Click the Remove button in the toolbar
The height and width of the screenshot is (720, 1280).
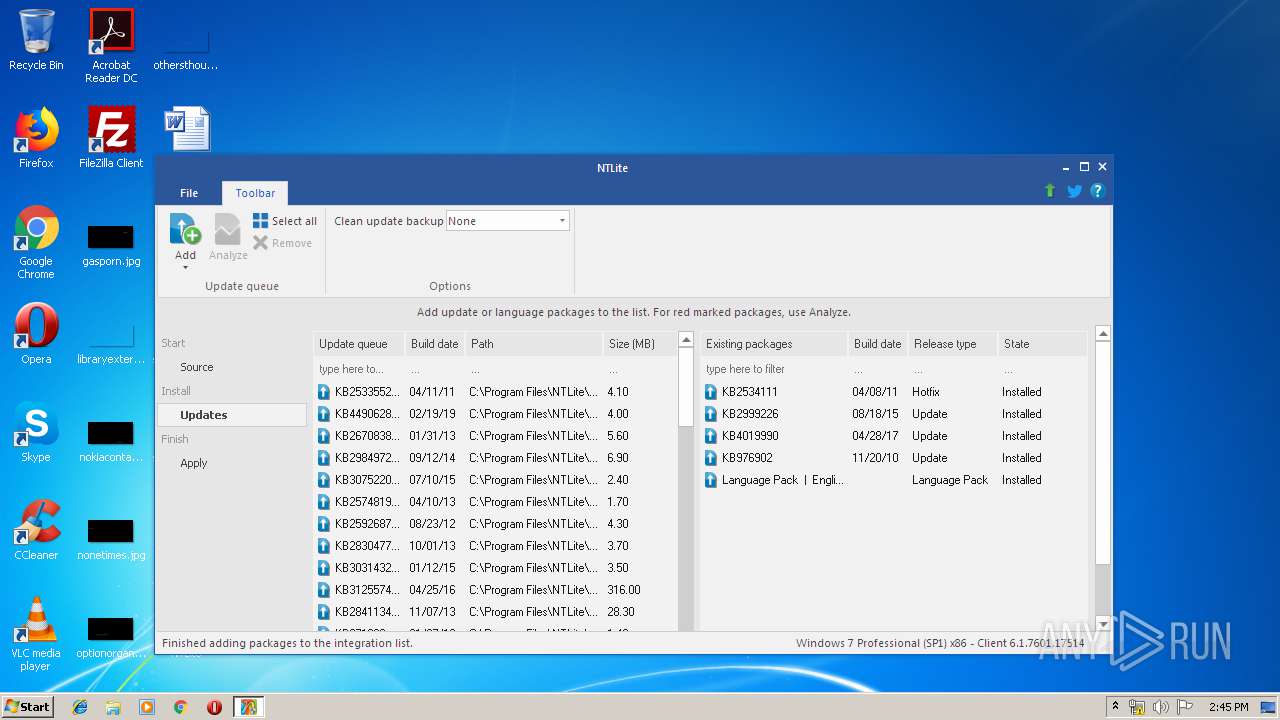click(283, 243)
